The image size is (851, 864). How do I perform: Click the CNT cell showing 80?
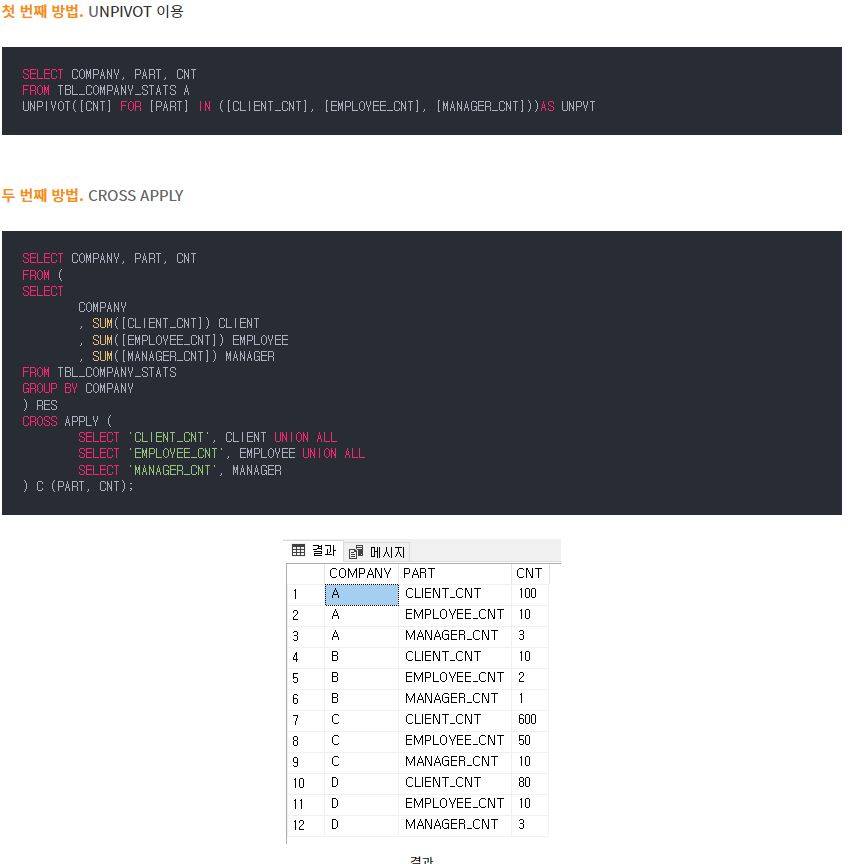pos(526,783)
